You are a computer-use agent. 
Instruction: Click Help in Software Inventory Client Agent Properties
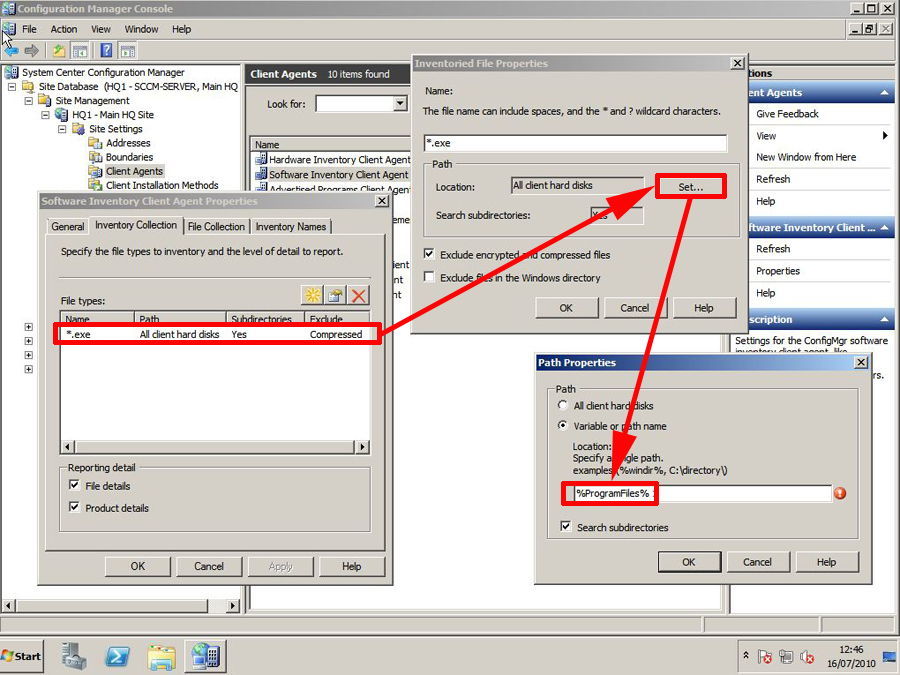tap(351, 567)
